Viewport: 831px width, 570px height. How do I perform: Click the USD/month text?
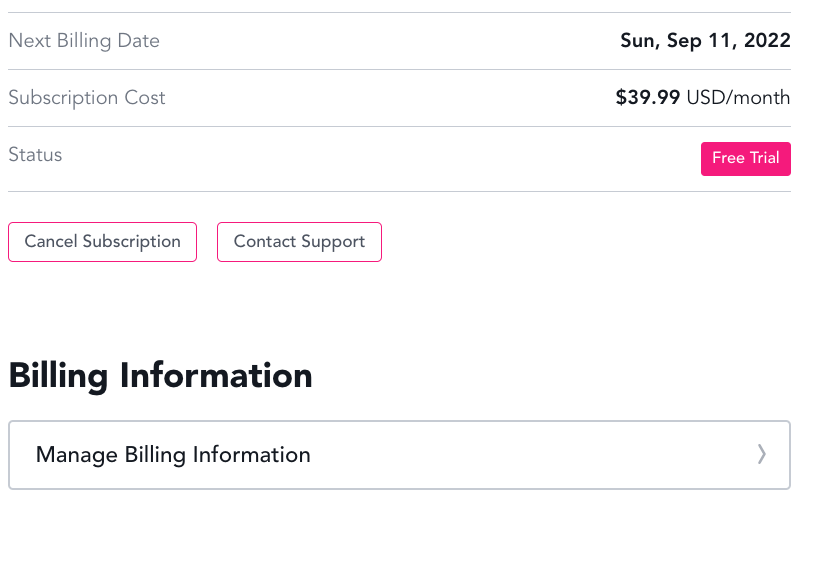coord(738,98)
